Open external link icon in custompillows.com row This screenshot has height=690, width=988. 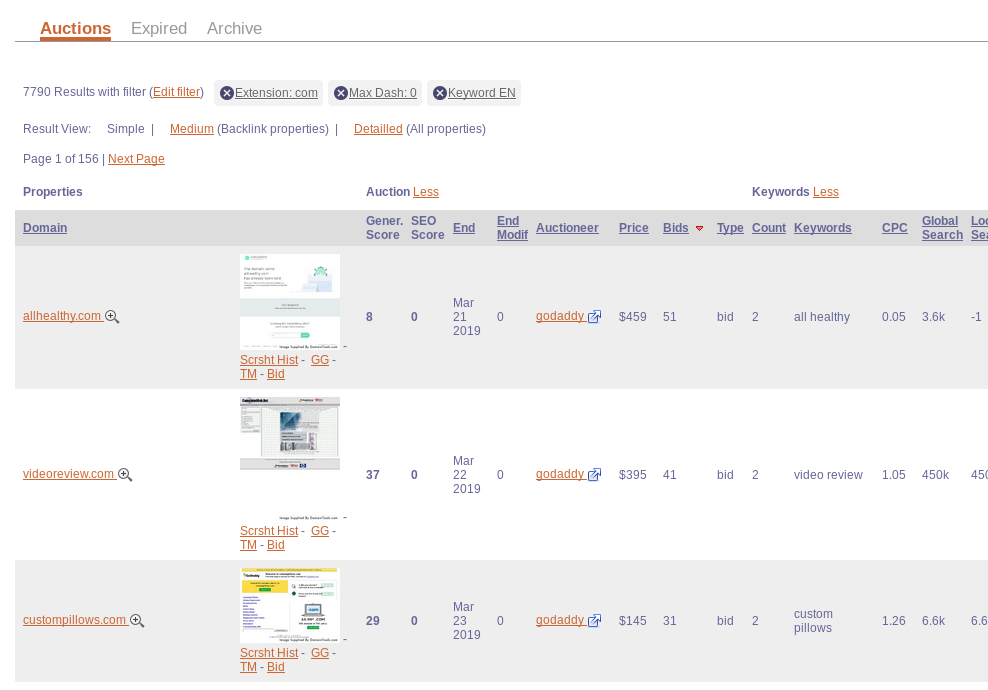click(594, 621)
